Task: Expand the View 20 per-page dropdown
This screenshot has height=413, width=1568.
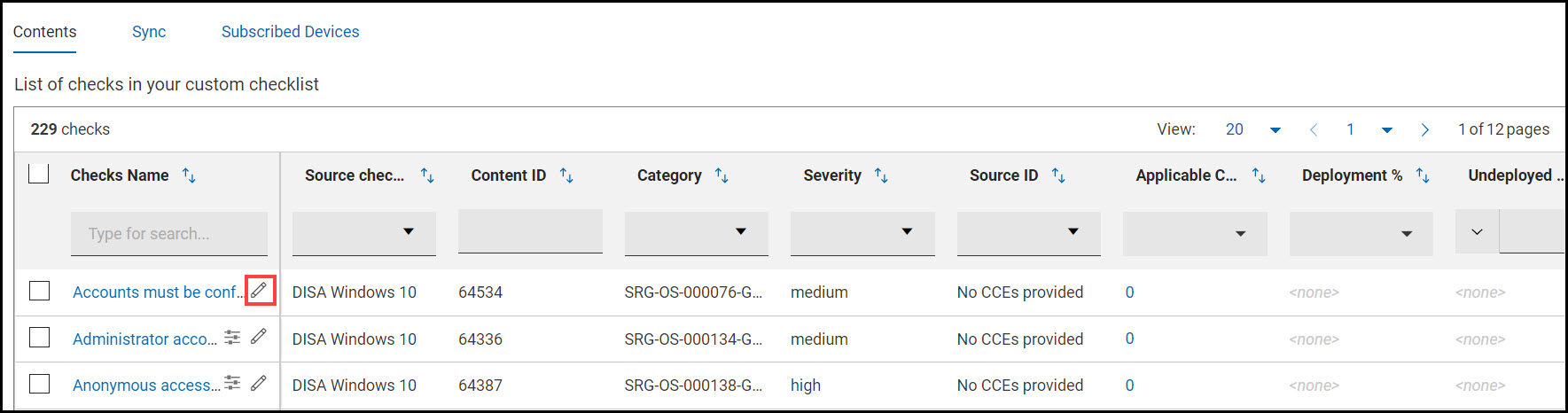Action: (x=1275, y=129)
